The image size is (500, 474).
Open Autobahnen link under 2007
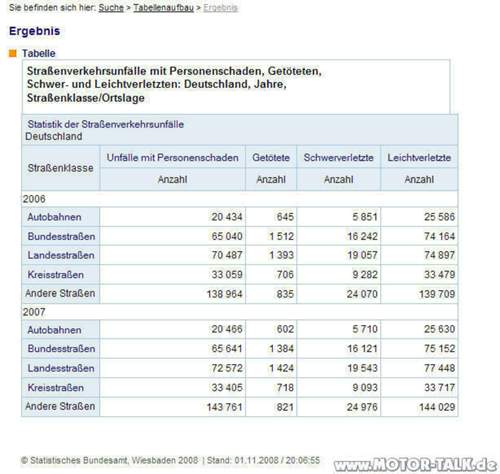pyautogui.click(x=54, y=330)
